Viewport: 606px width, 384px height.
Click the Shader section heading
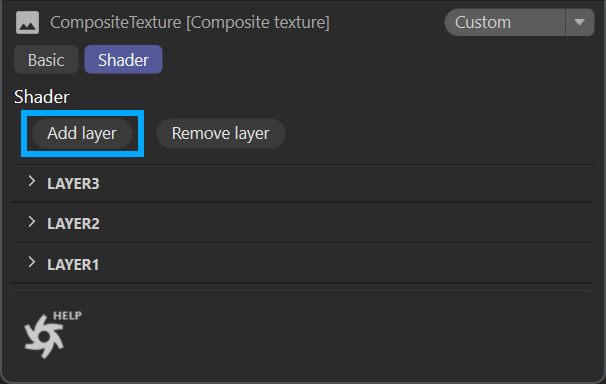(x=42, y=97)
